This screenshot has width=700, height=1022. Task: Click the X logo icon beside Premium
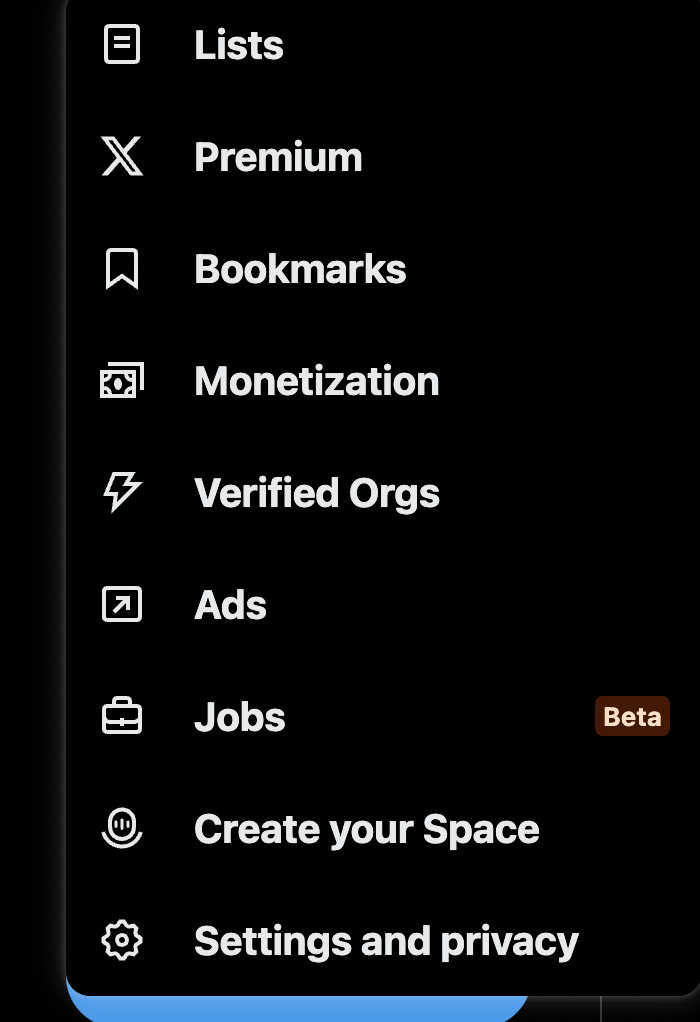[122, 157]
